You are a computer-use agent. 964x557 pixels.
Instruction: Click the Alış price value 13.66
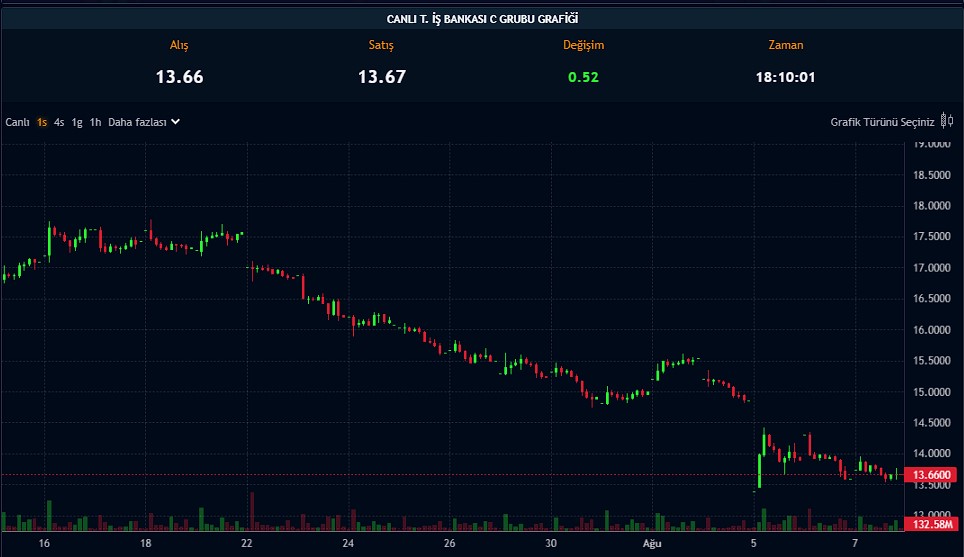click(179, 77)
